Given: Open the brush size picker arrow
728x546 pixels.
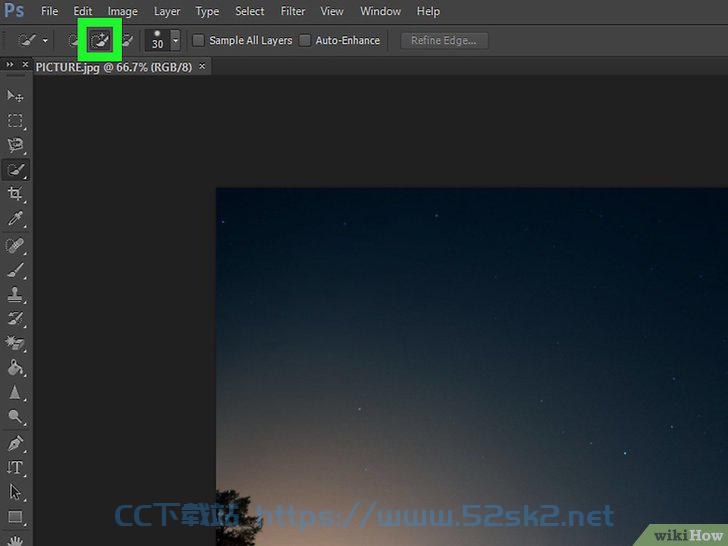Looking at the screenshot, I should 176,41.
